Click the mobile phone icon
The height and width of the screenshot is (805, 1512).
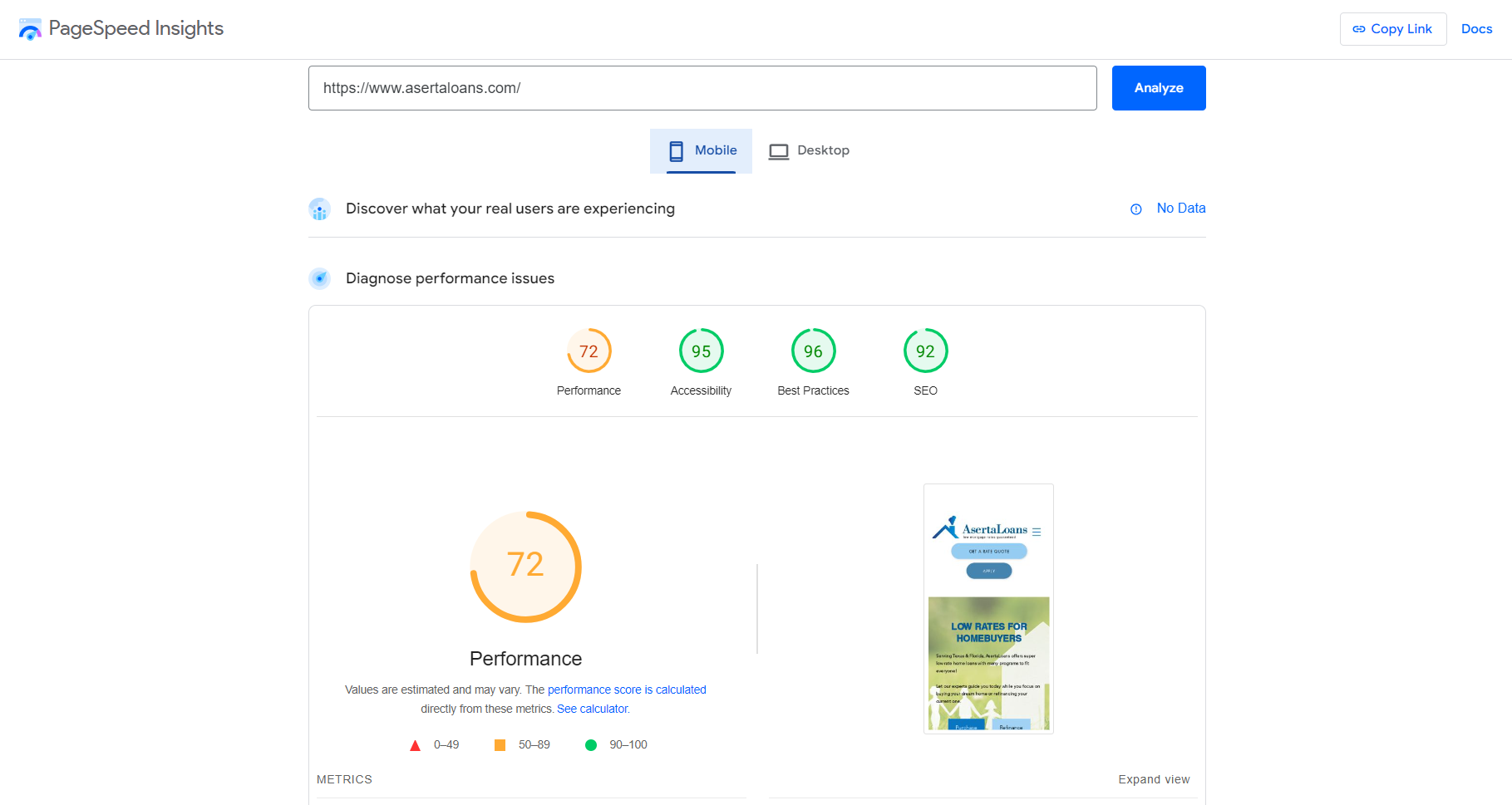[677, 151]
